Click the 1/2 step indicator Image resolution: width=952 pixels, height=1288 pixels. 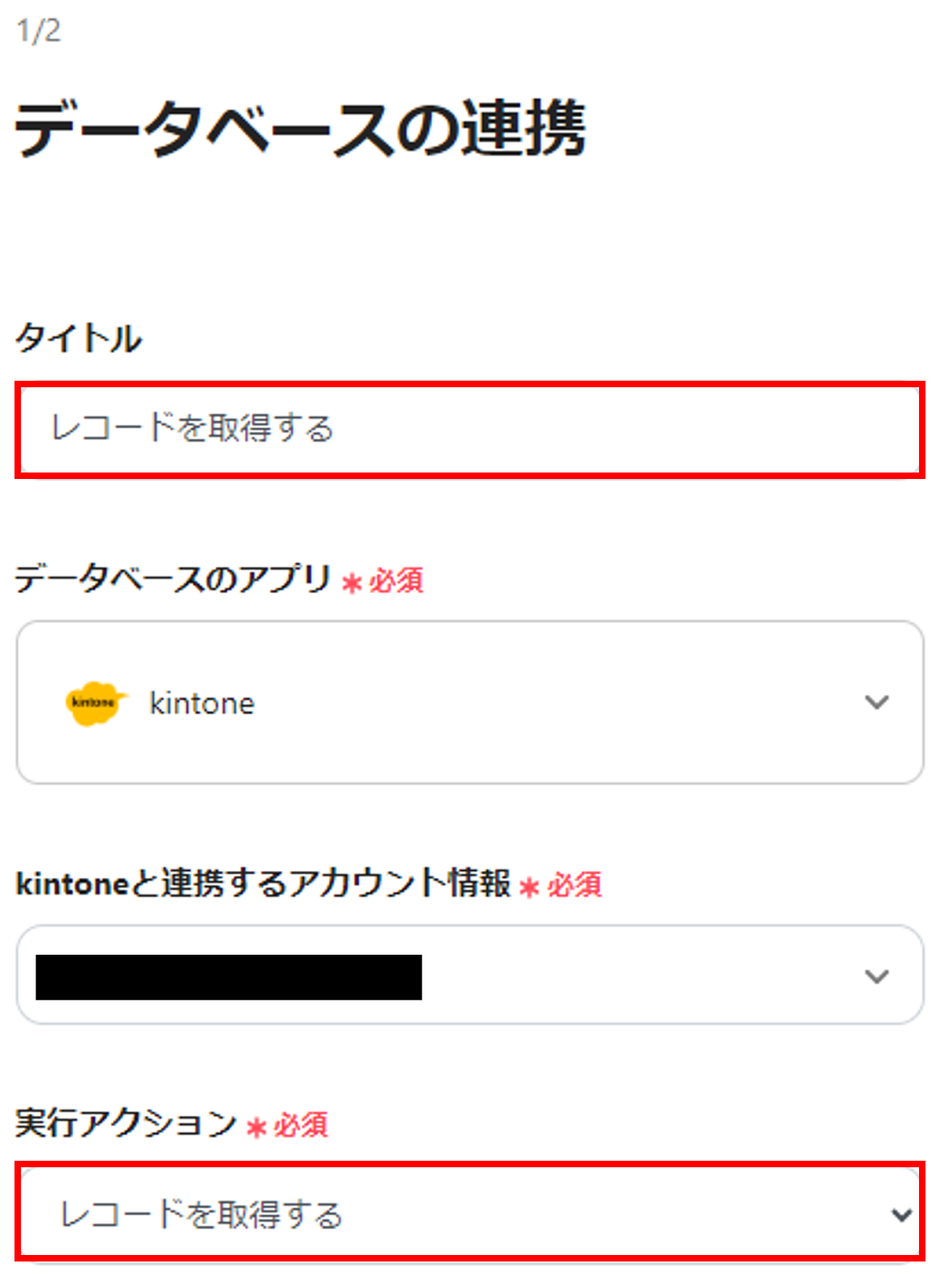click(39, 31)
